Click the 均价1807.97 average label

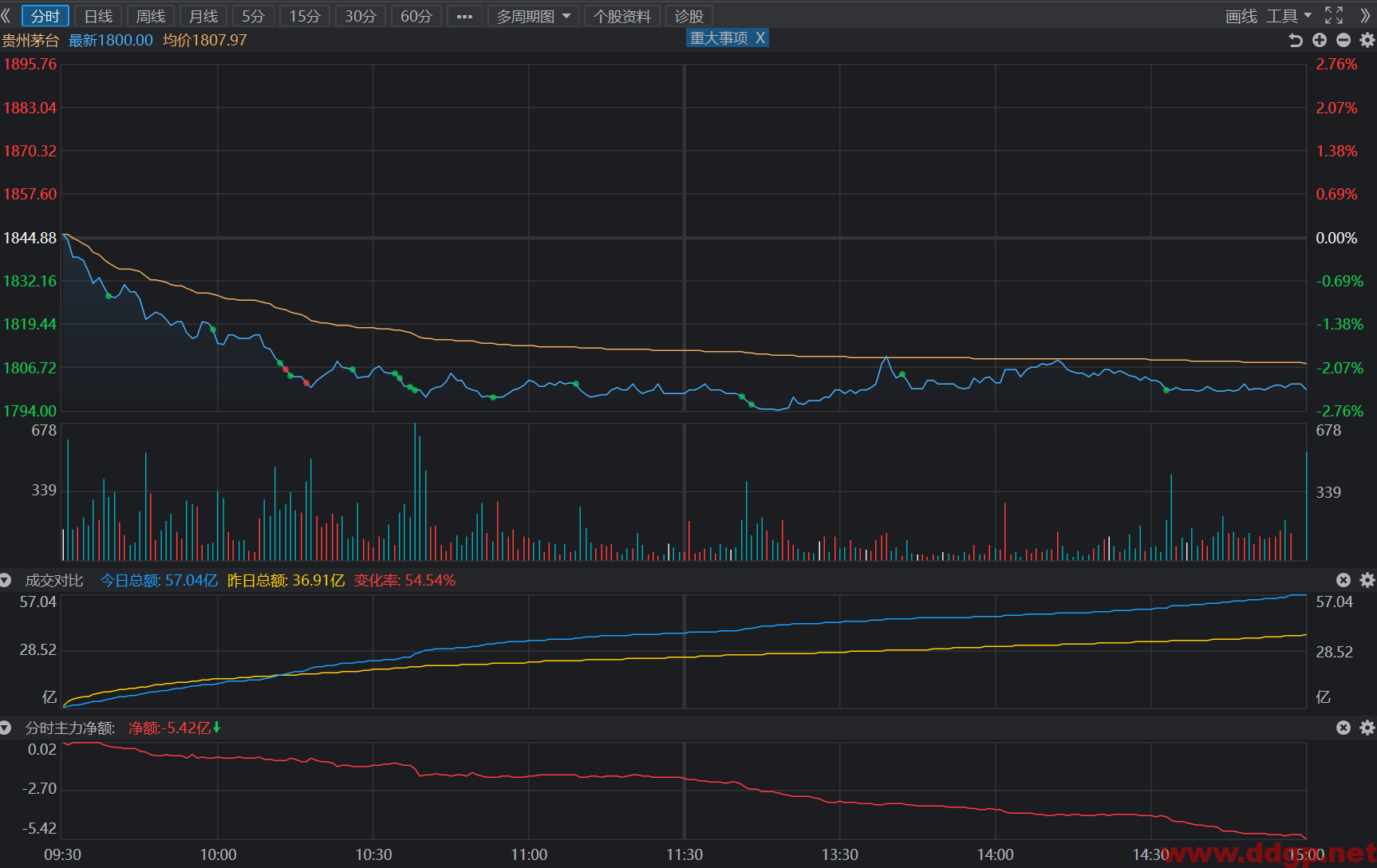[x=205, y=40]
